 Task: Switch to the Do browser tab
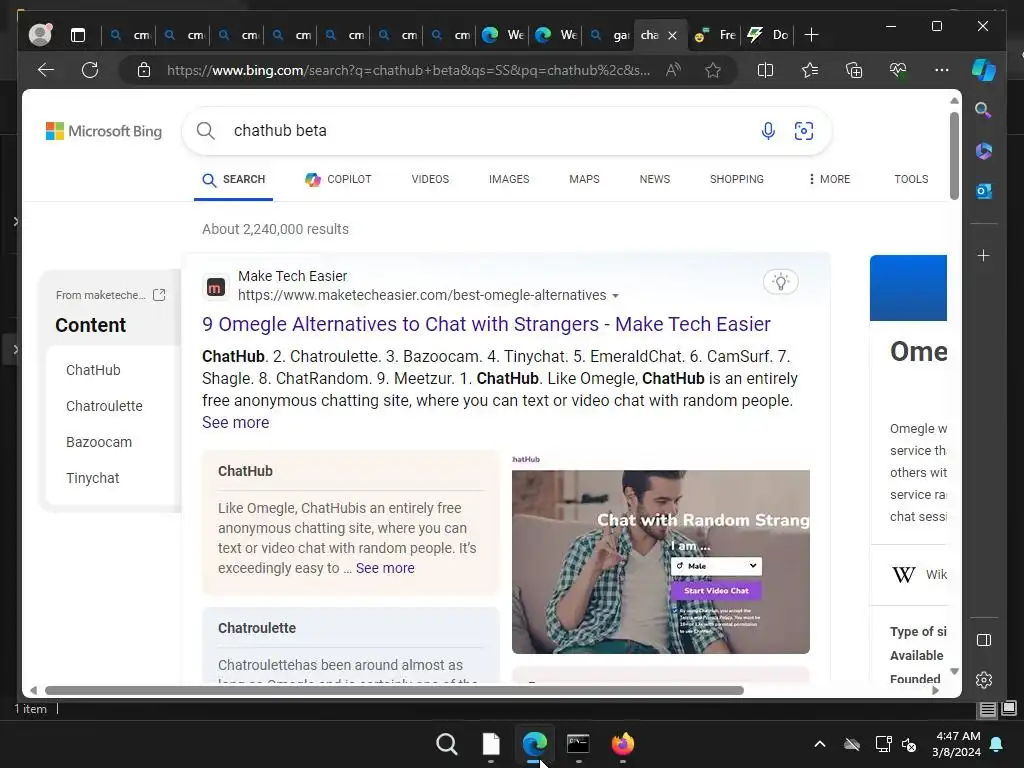click(768, 35)
